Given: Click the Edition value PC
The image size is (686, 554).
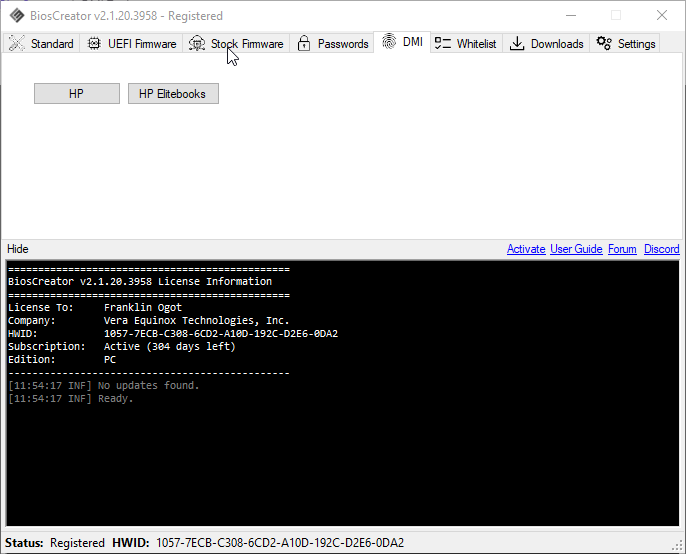Looking at the screenshot, I should (110, 360).
